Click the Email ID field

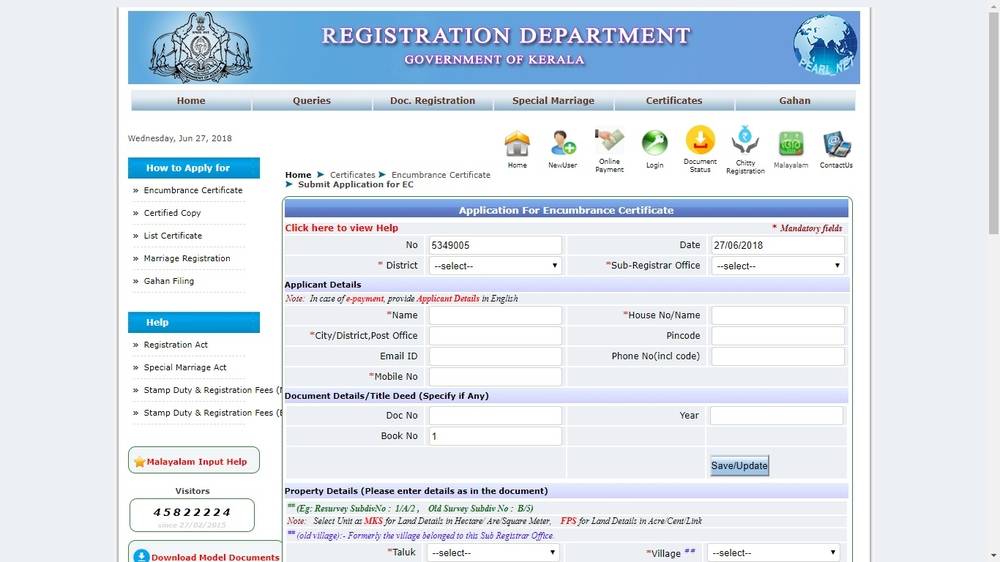click(495, 356)
